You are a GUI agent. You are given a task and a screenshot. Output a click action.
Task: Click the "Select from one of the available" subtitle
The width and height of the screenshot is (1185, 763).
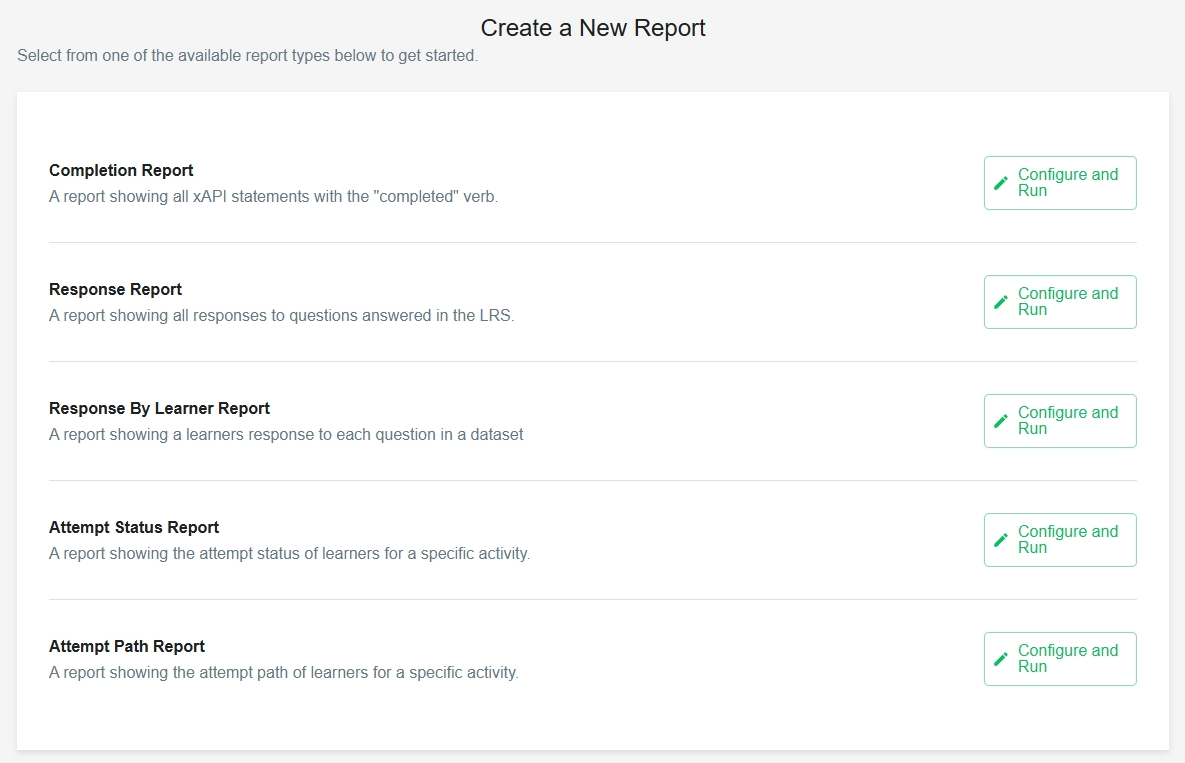pyautogui.click(x=247, y=56)
